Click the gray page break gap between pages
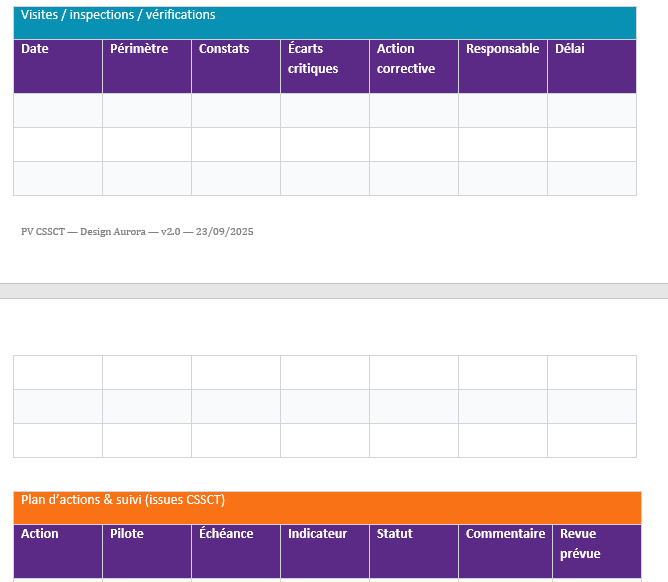Image resolution: width=668 pixels, height=582 pixels. pos(334,291)
